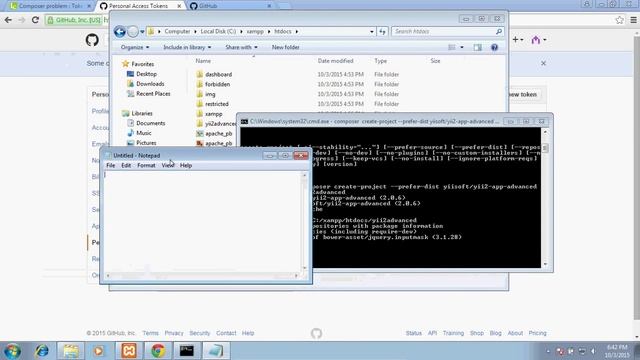
Task: Click the cmd window scroll up arrow
Action: coord(545,132)
